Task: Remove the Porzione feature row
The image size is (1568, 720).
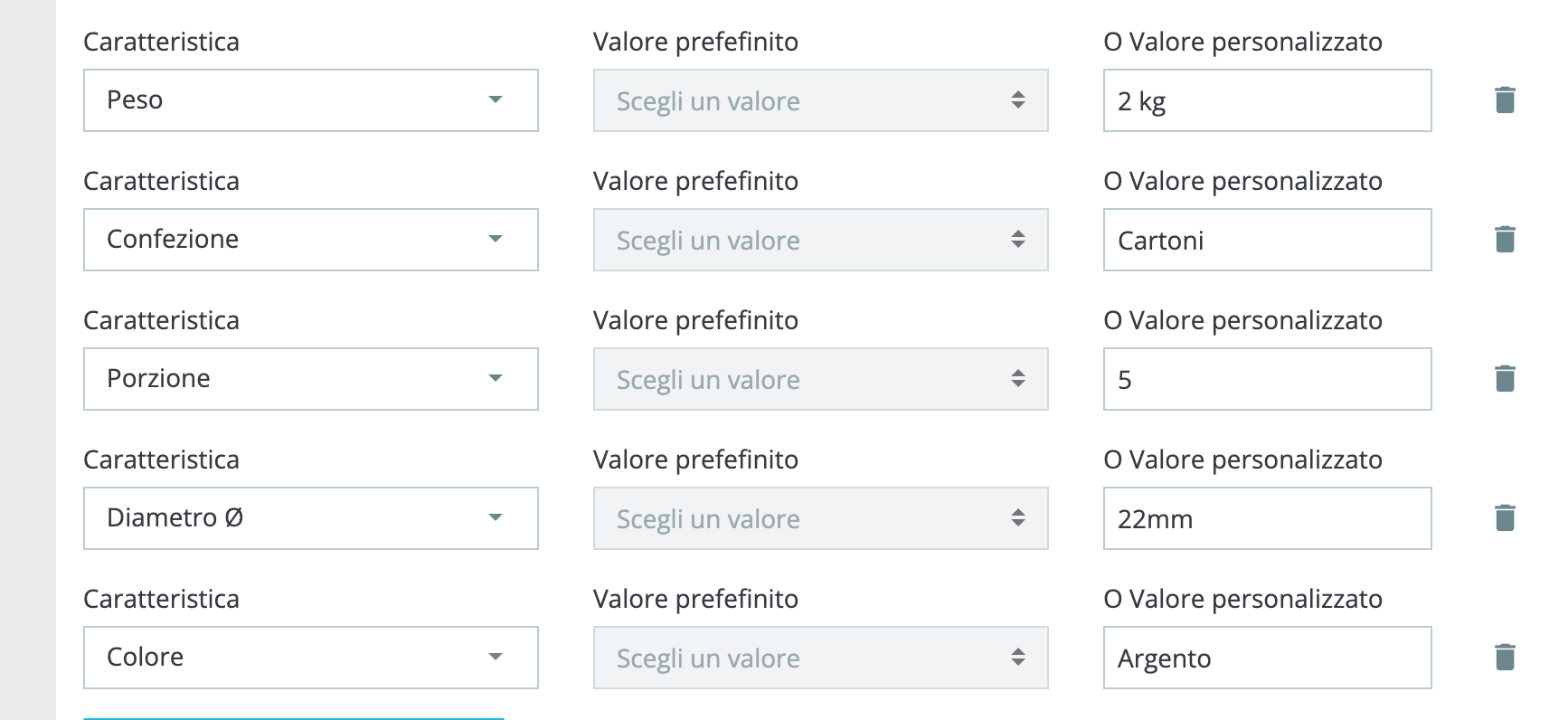Action: (1505, 379)
